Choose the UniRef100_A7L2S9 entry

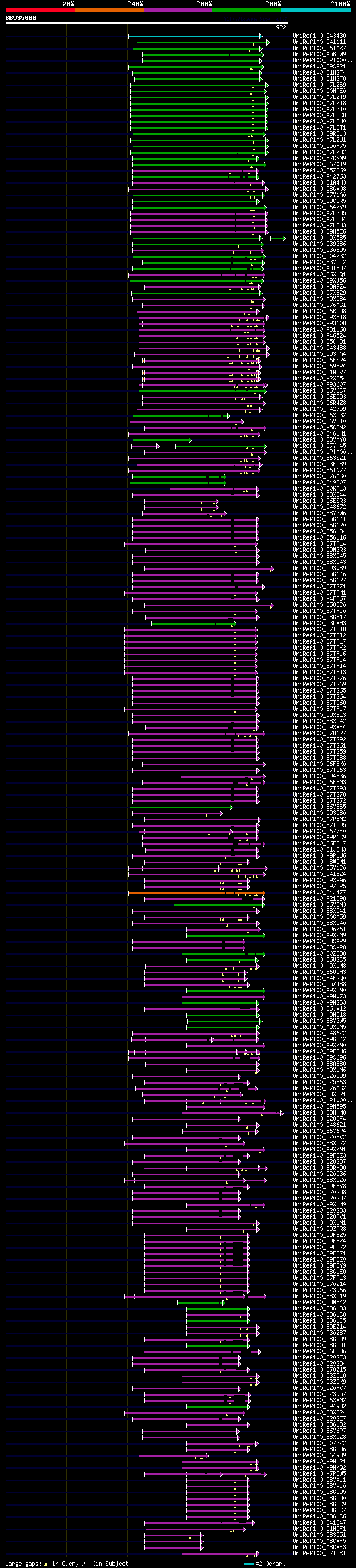319,85
